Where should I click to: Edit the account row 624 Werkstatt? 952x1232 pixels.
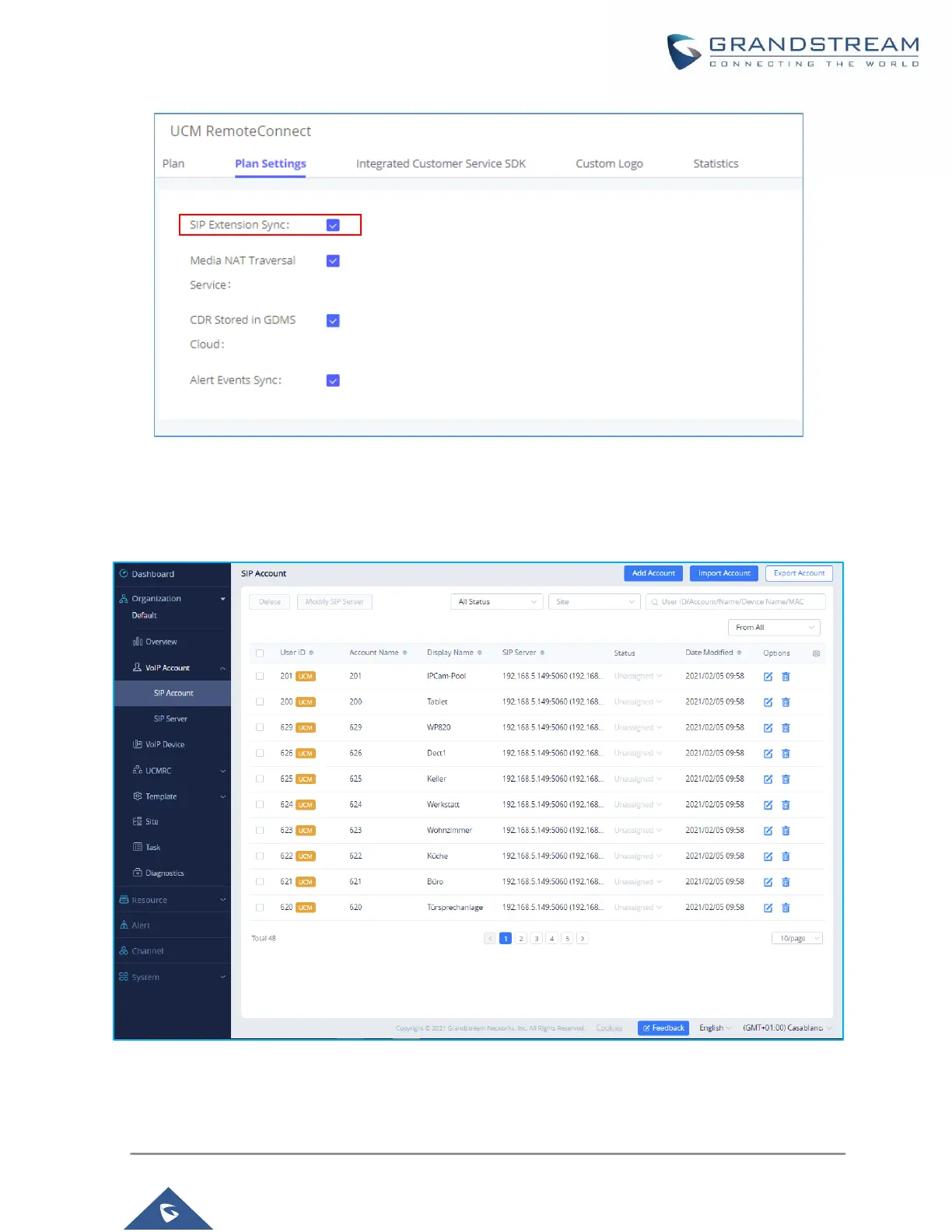(768, 805)
